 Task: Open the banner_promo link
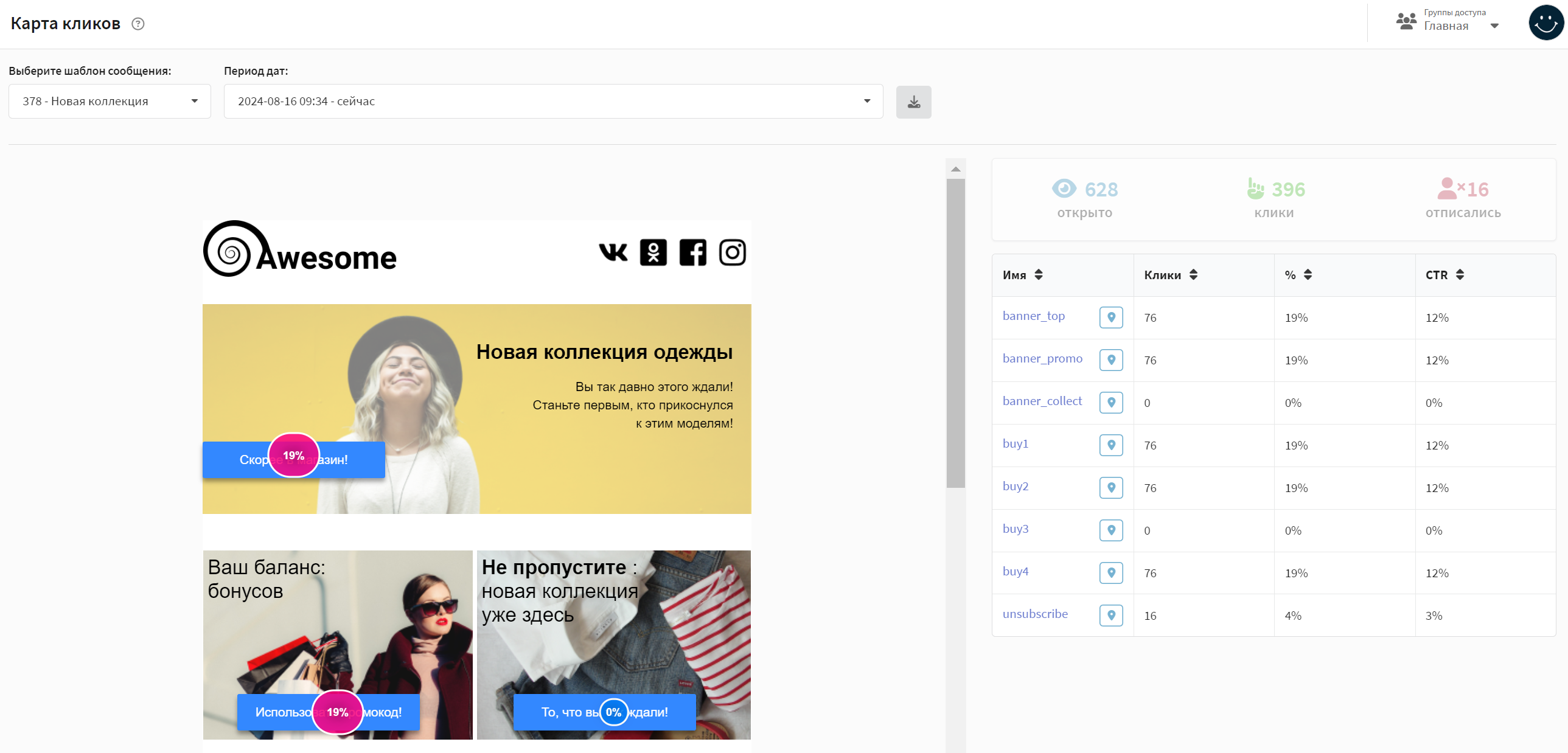pyautogui.click(x=1042, y=358)
